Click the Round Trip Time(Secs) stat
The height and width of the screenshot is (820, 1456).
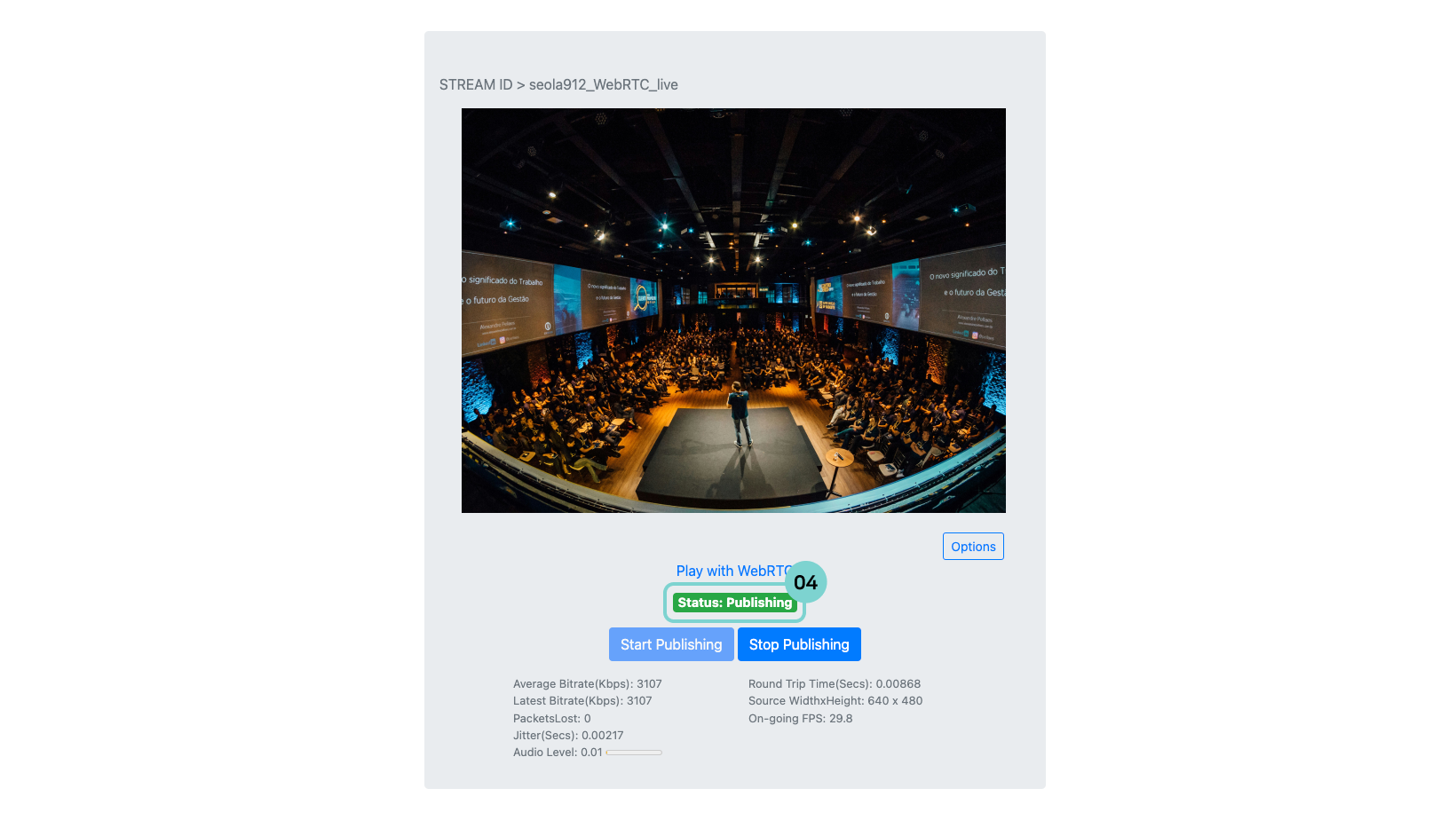click(835, 683)
